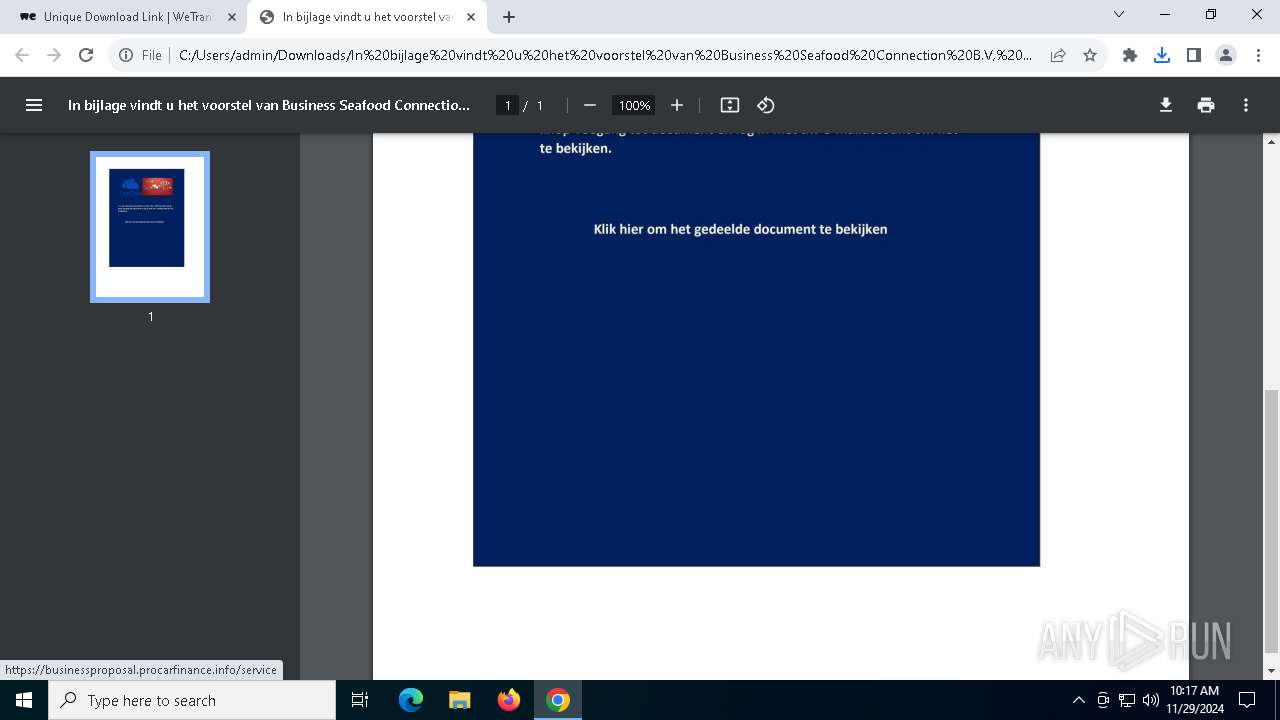Print the PDF document
The image size is (1280, 720).
tap(1206, 105)
